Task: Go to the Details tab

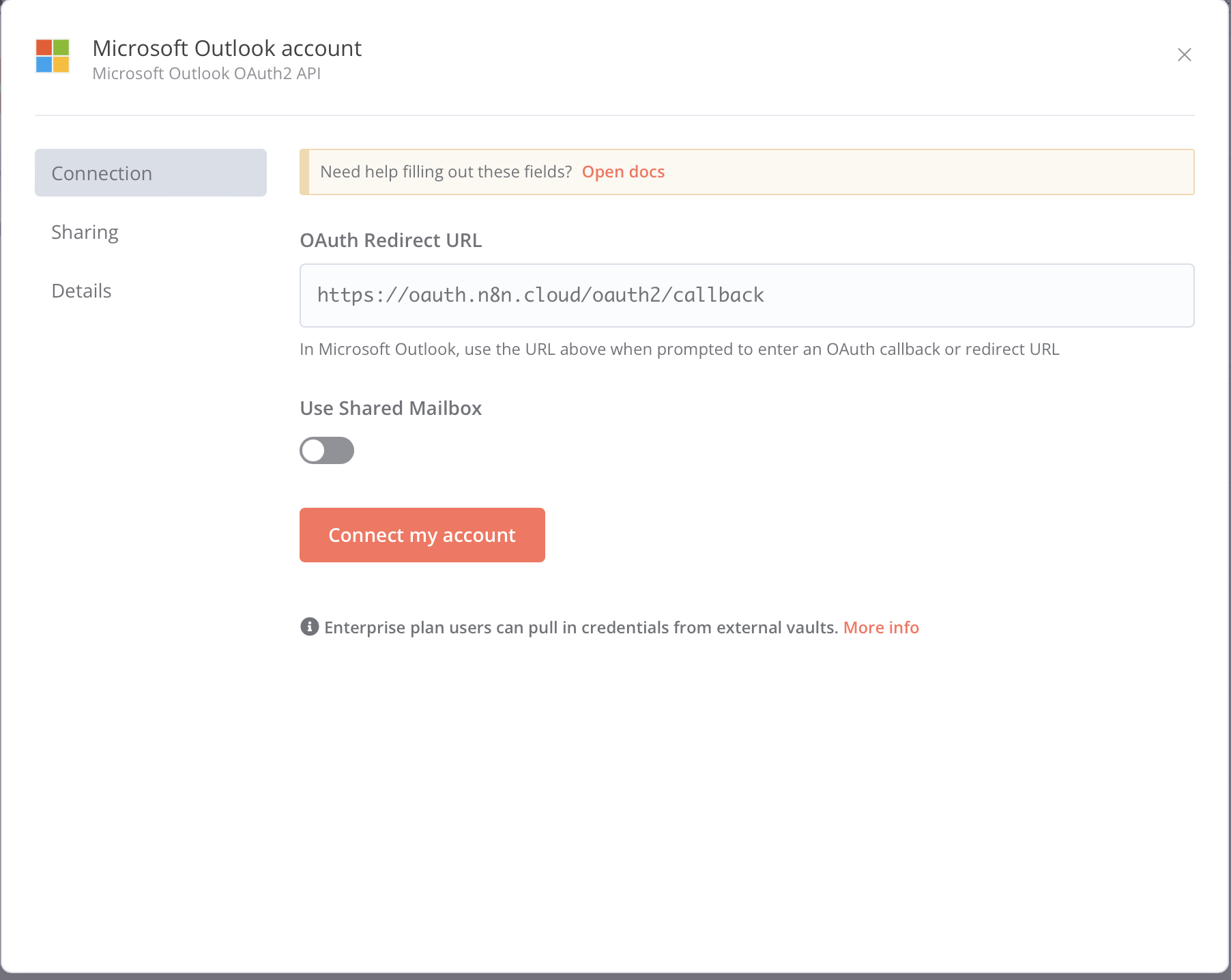Action: click(x=82, y=291)
